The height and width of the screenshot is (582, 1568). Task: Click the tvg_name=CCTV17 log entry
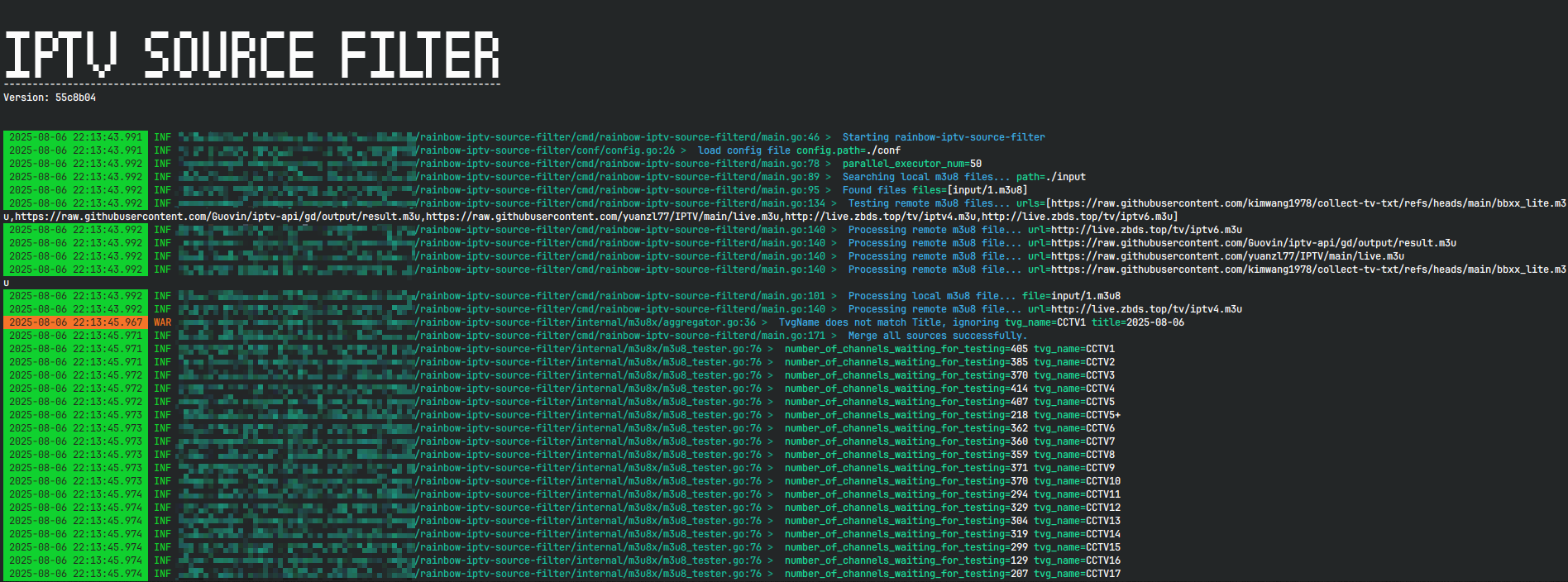(x=1077, y=574)
